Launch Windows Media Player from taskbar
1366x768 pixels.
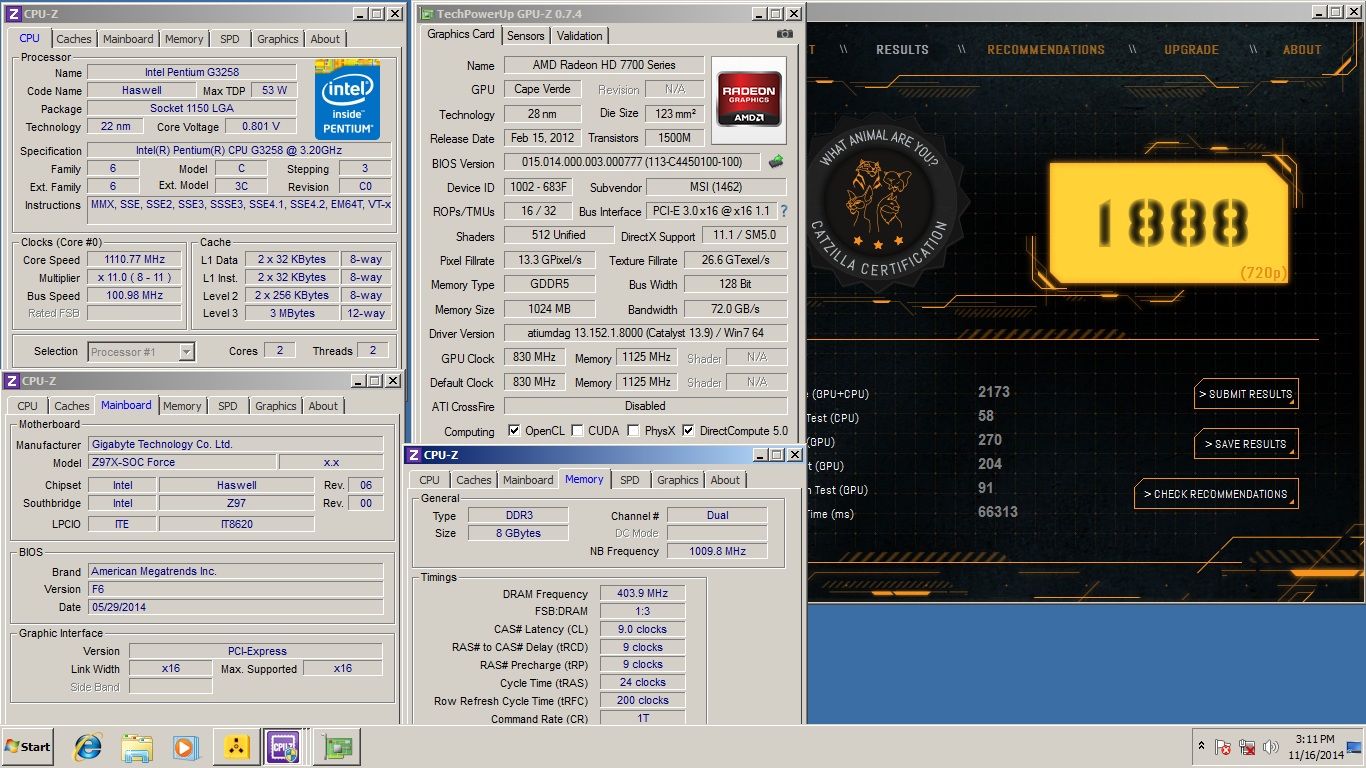(185, 747)
